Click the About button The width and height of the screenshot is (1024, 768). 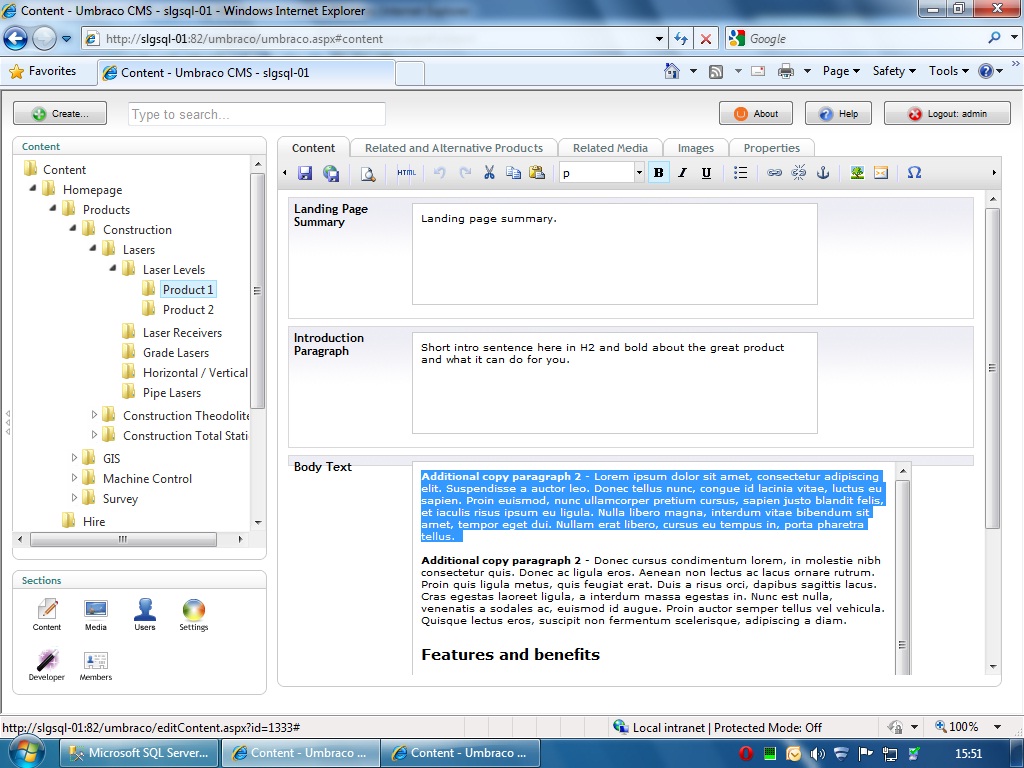[x=756, y=114]
